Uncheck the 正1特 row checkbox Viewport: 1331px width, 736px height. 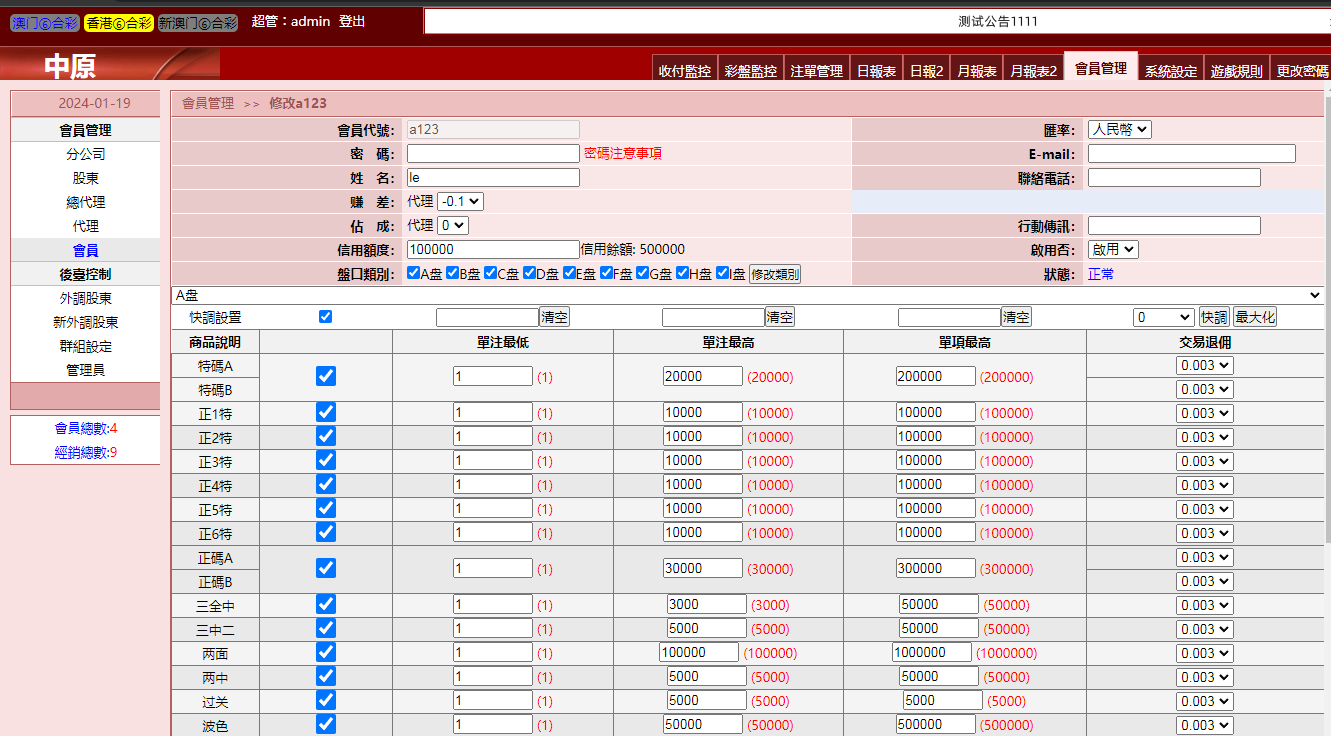[x=326, y=412]
